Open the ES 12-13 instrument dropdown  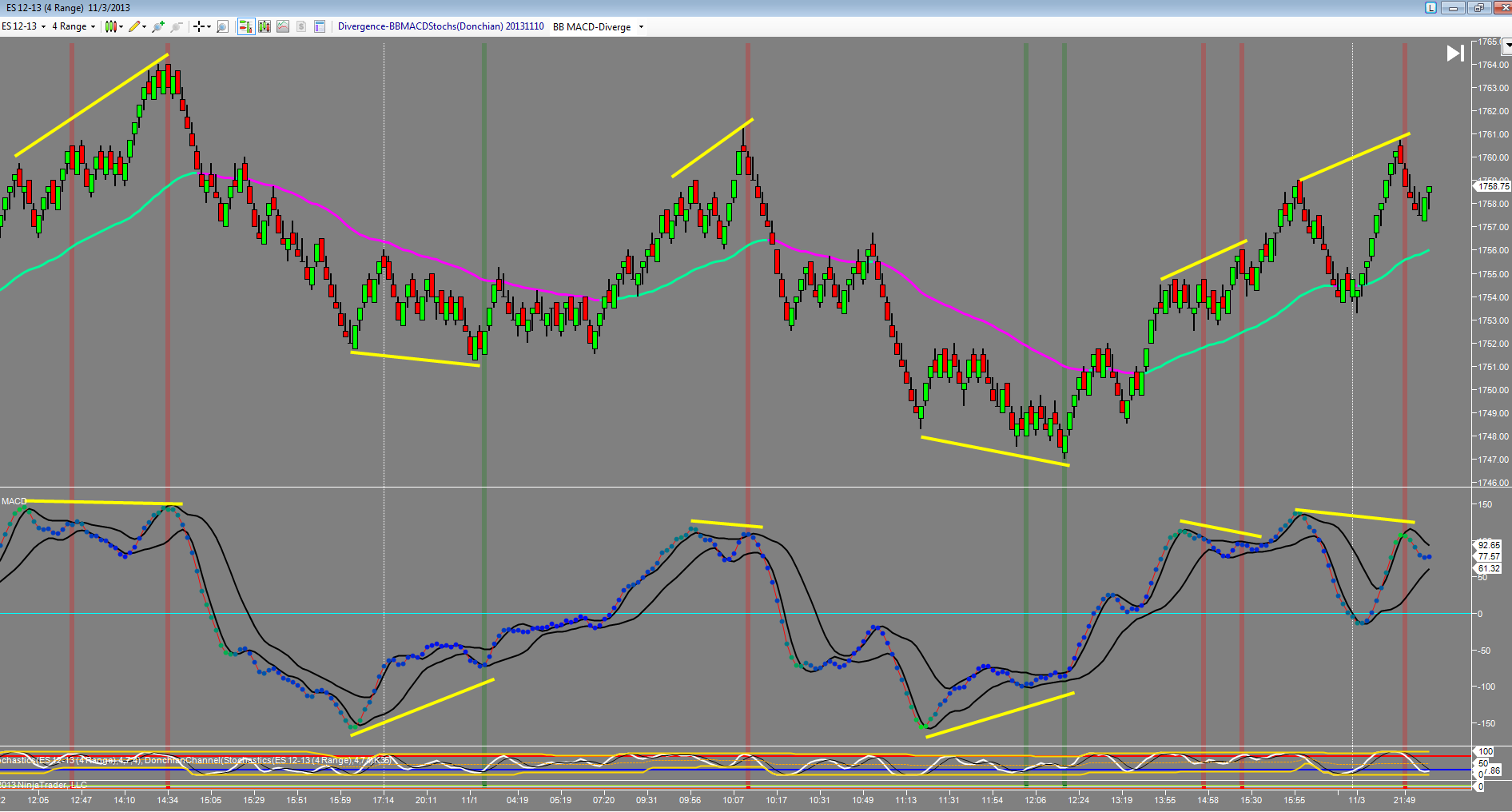click(24, 26)
